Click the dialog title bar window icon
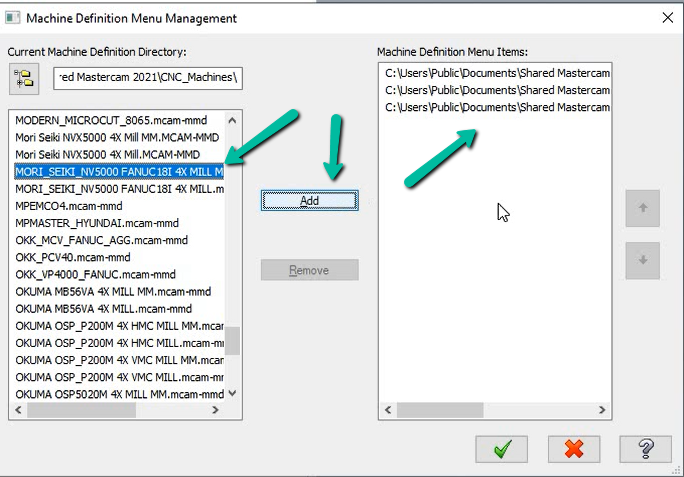 [x=13, y=18]
